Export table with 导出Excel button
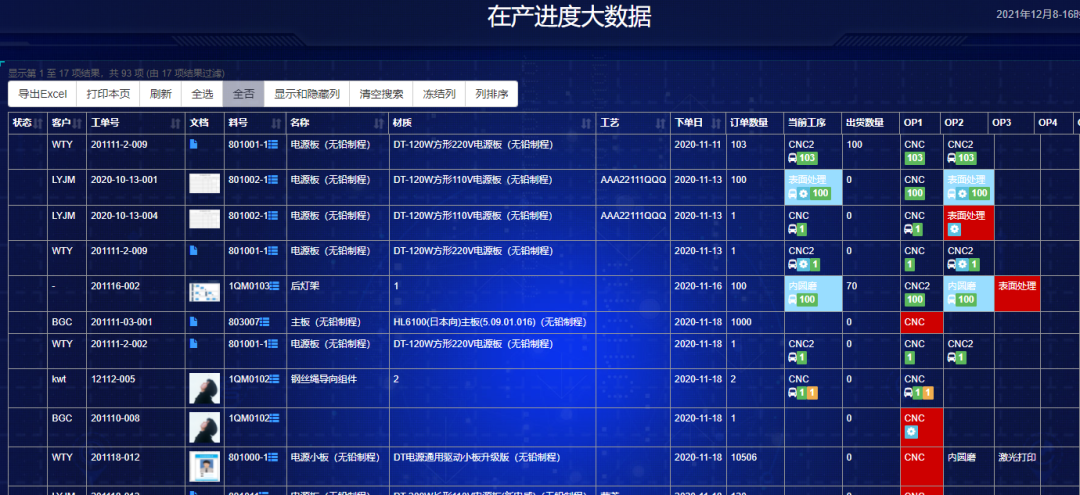Image resolution: width=1080 pixels, height=495 pixels. coord(43,94)
